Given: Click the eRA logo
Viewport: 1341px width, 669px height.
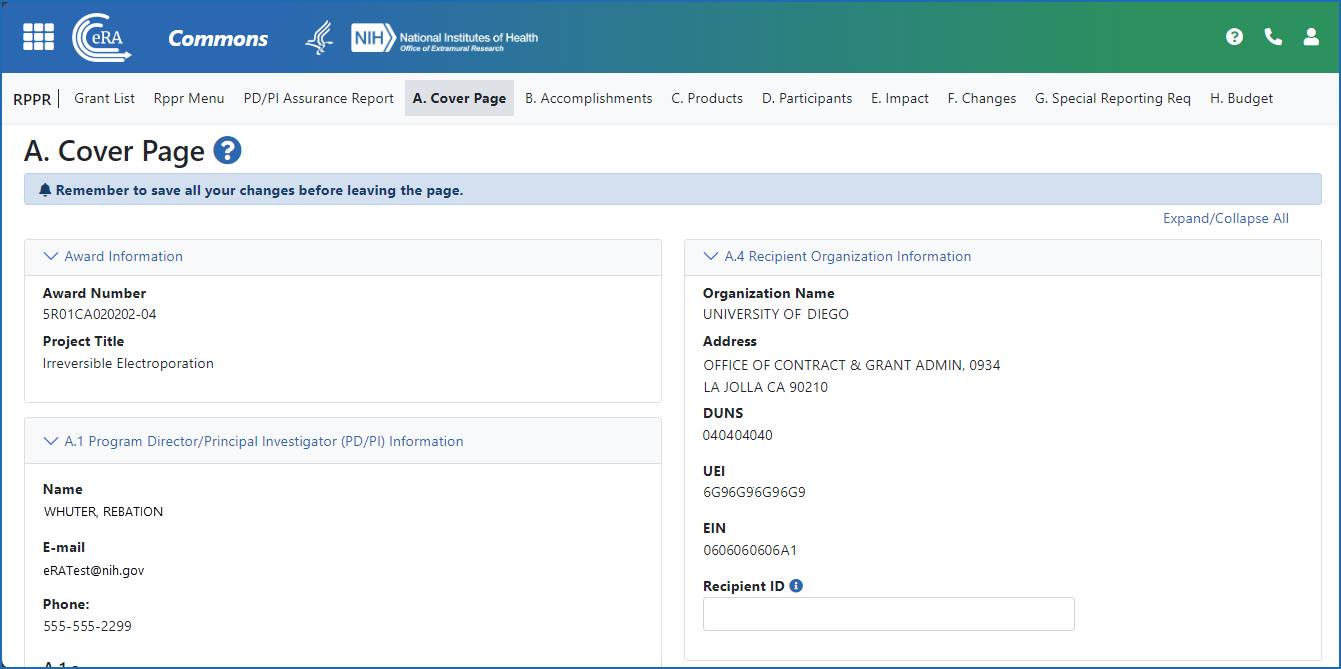Looking at the screenshot, I should point(102,38).
